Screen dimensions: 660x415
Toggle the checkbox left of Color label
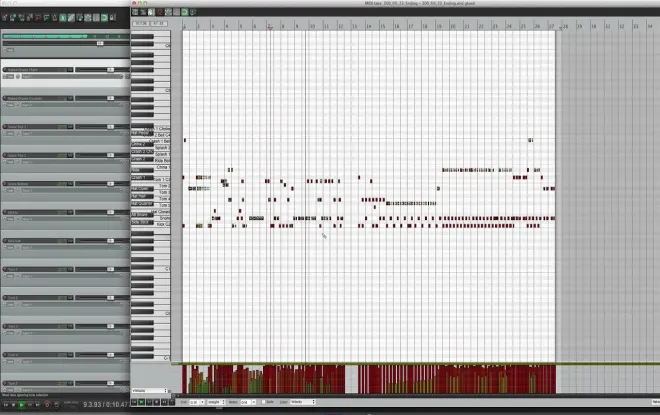(263, 402)
